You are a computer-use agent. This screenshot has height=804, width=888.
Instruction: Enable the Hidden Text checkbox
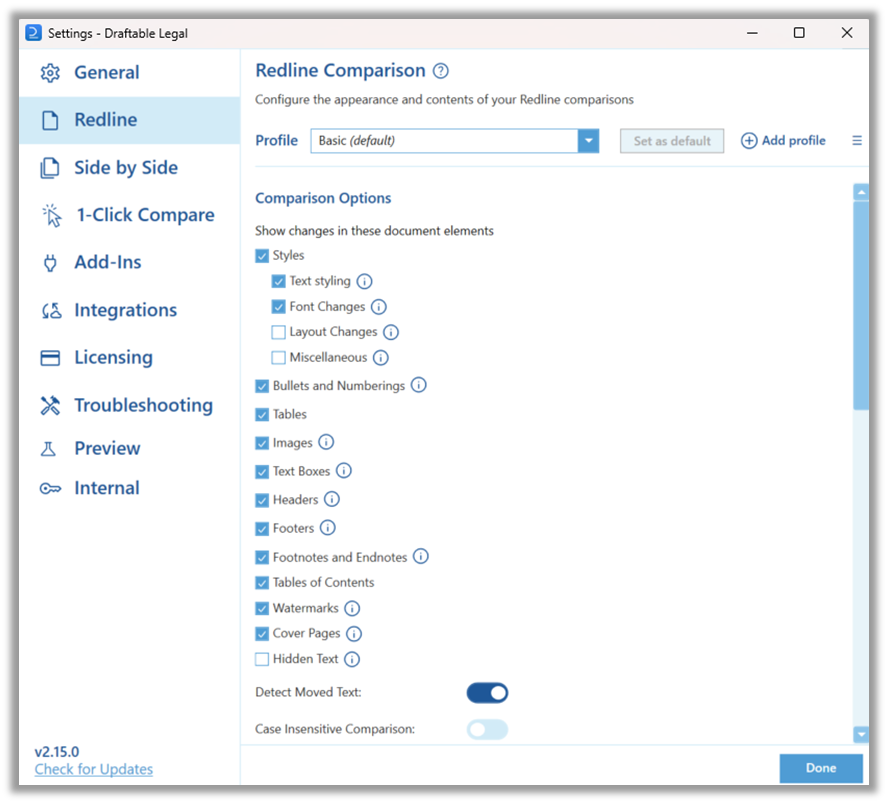click(262, 660)
